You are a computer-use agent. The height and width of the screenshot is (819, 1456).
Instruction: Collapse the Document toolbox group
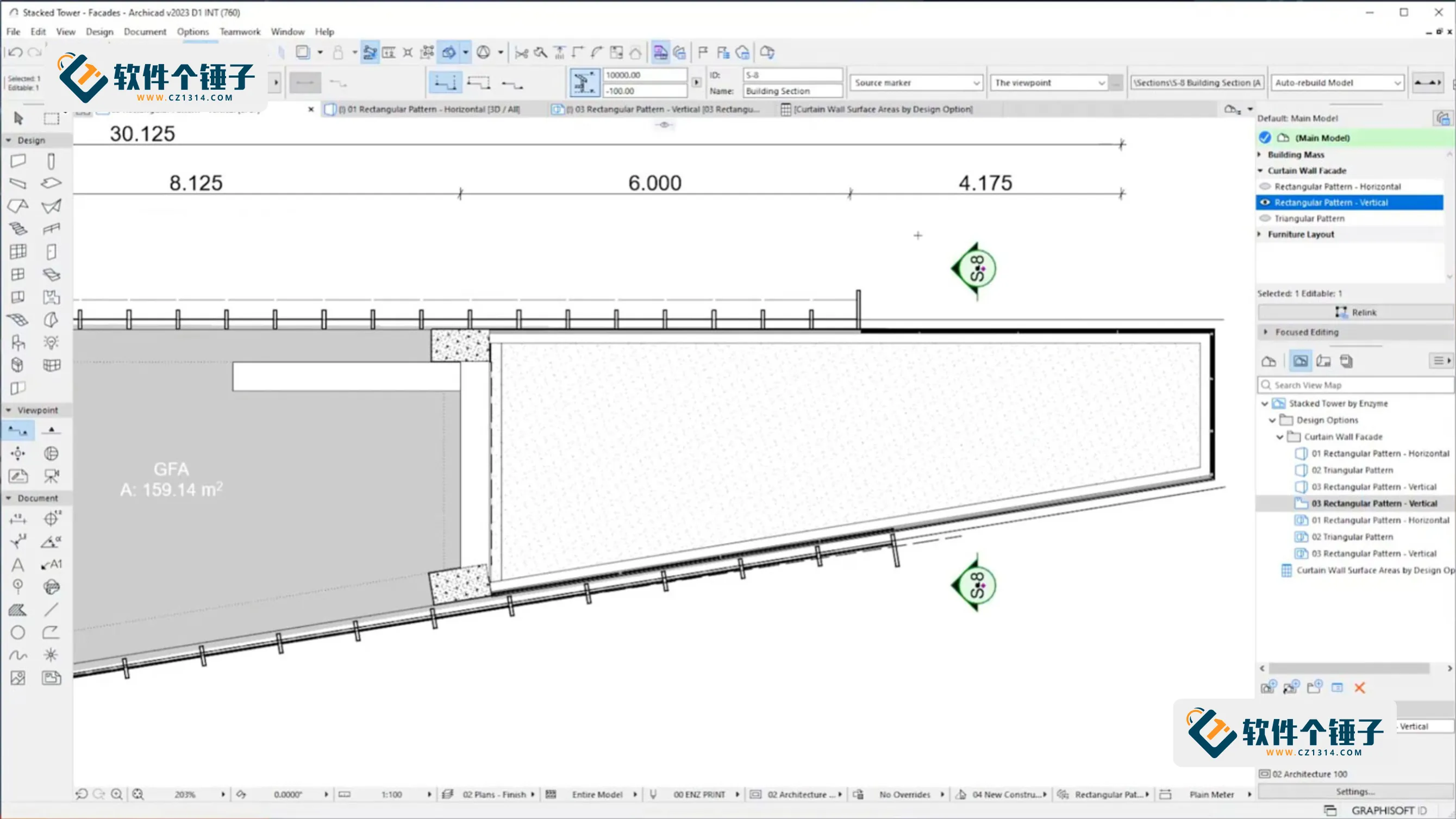(x=9, y=498)
